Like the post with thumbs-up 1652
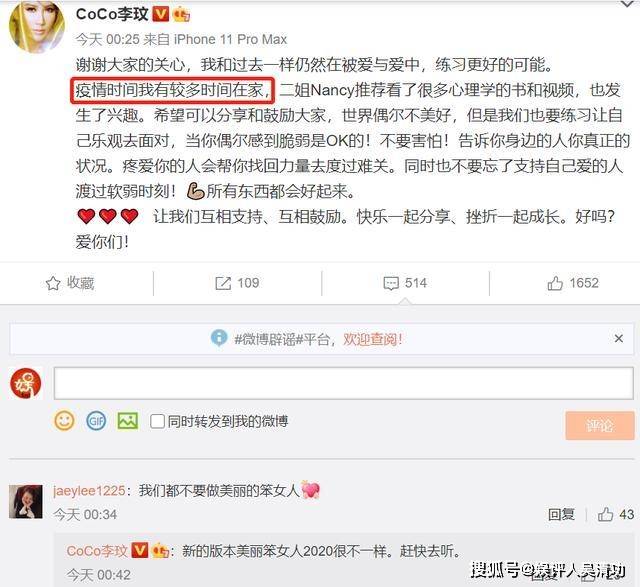Screen dimensions: 640x587 pyautogui.click(x=555, y=283)
